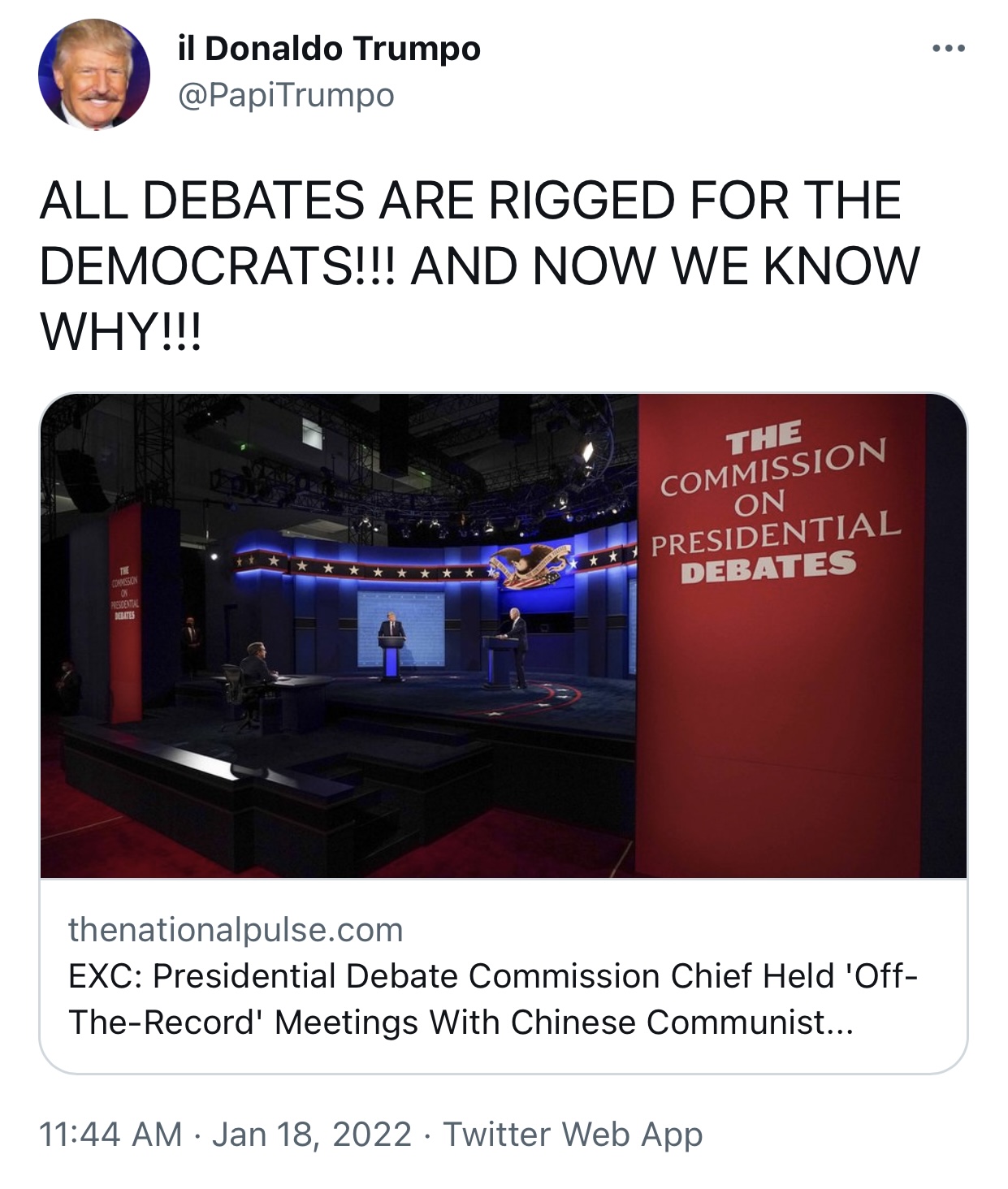Click the ALL DEBATES ARE RIGGED first text line

coord(470,200)
